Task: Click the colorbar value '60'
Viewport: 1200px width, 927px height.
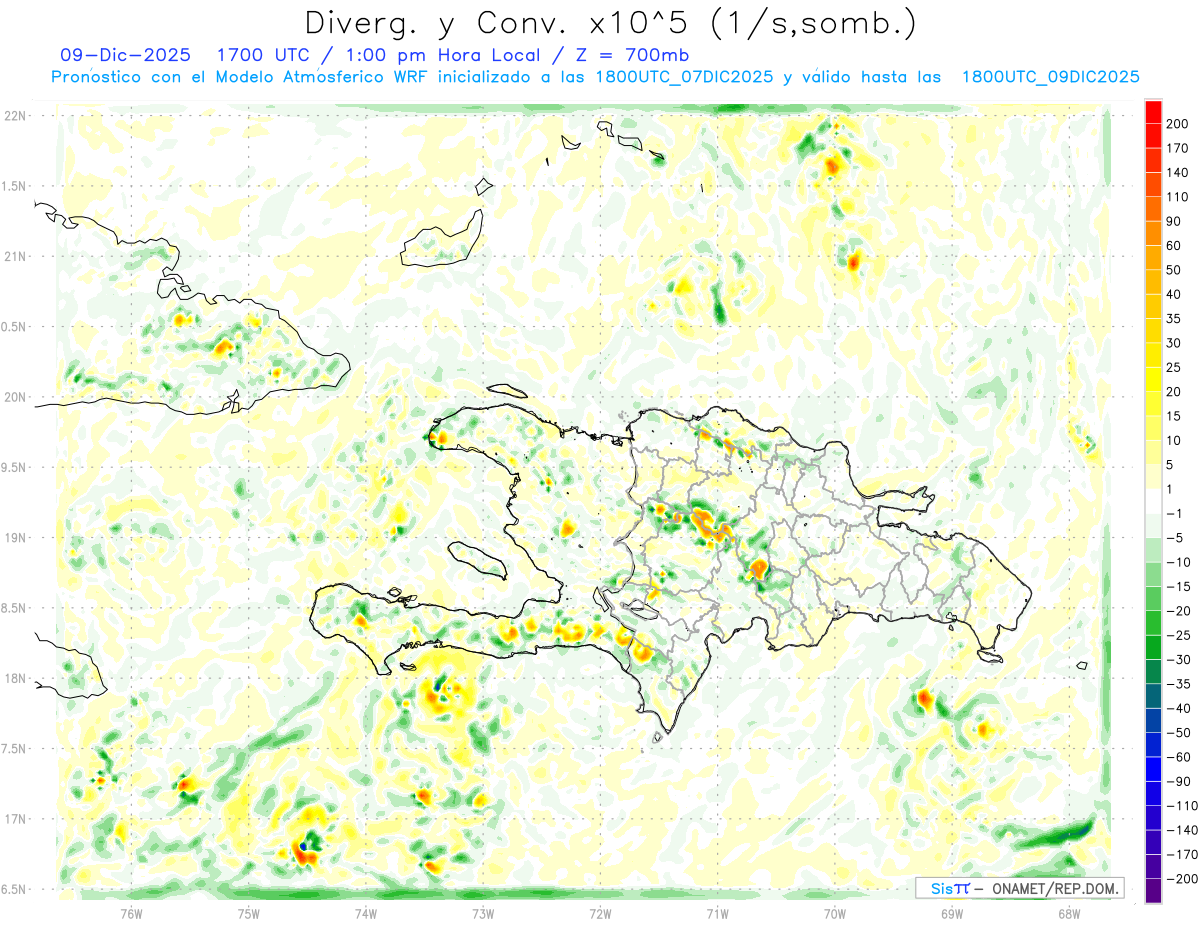Action: point(1175,246)
